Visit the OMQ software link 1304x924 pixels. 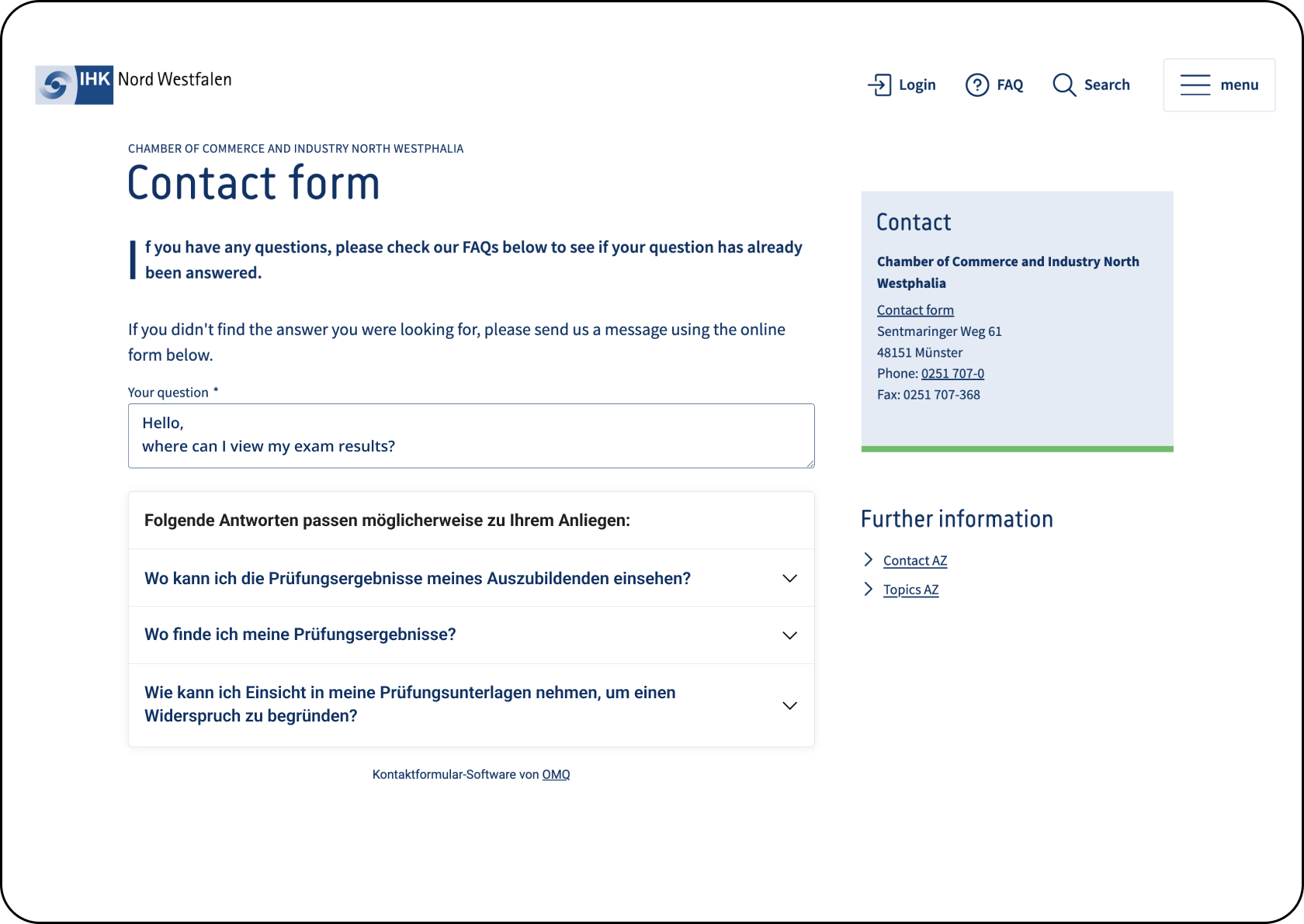(x=556, y=774)
